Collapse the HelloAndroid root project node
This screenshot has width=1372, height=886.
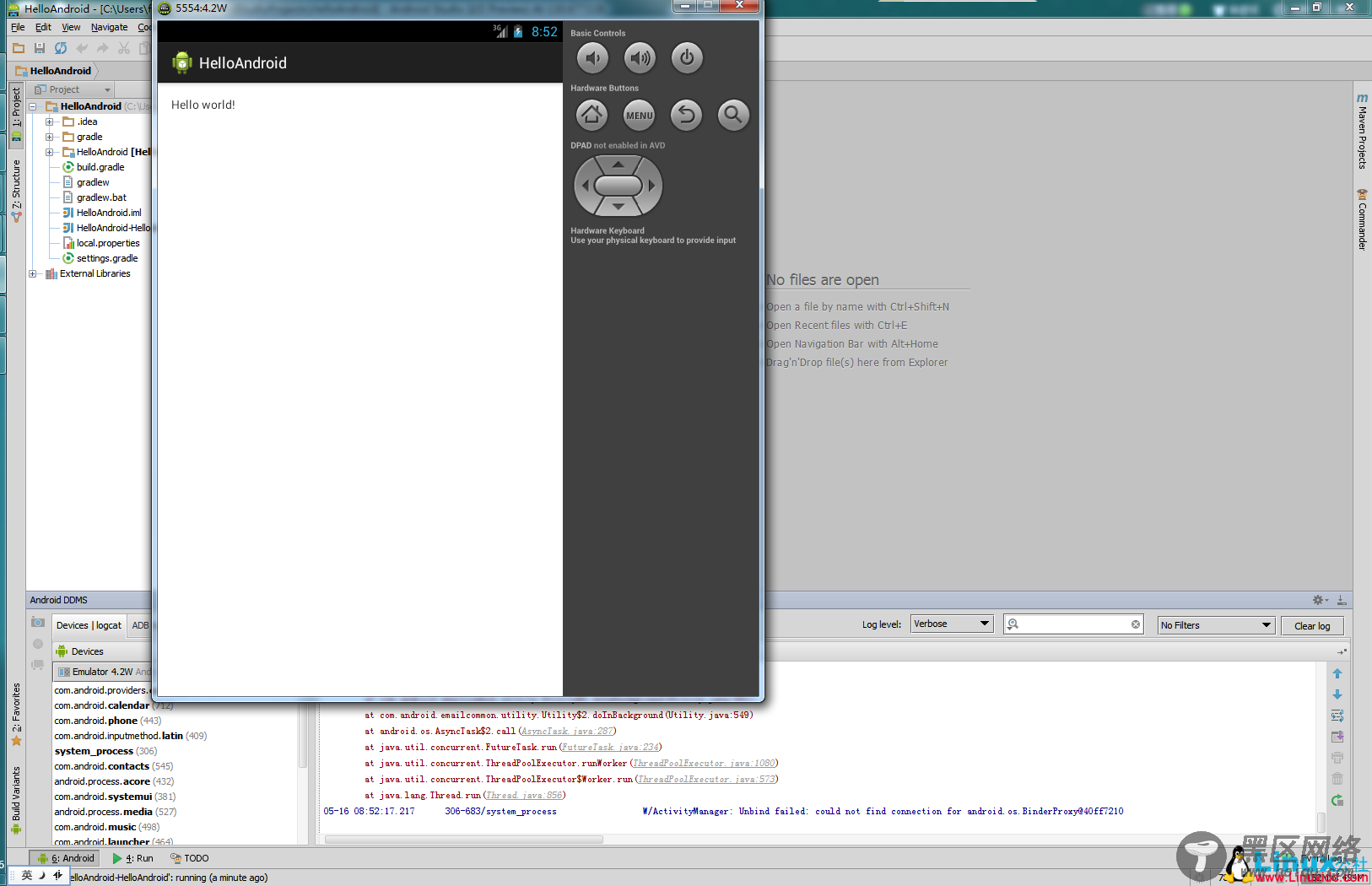coord(33,106)
